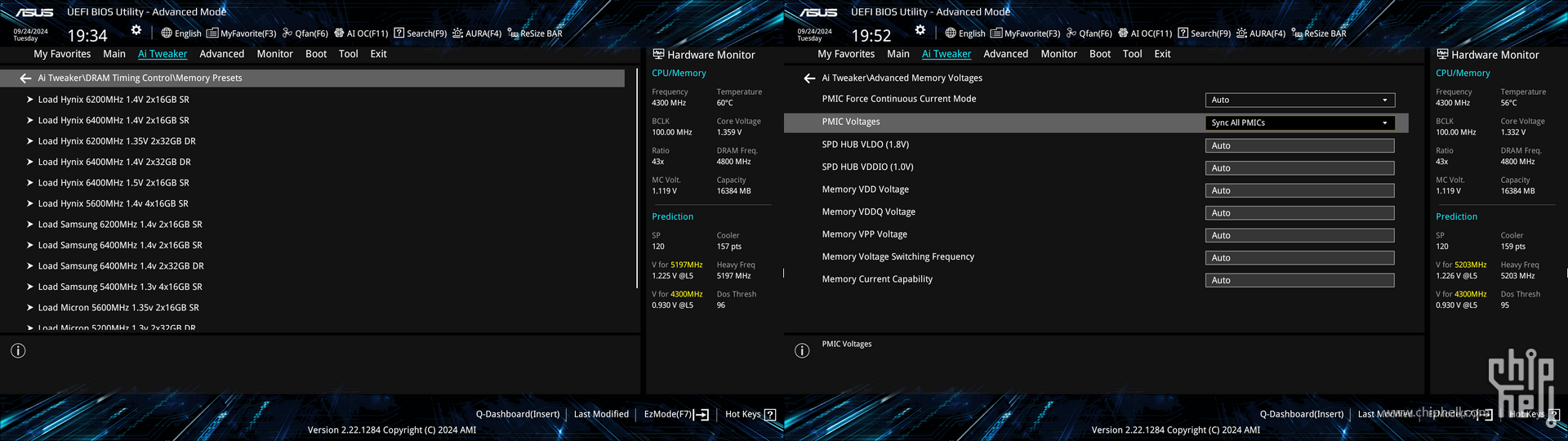Viewport: 1568px width, 441px height.
Task: Click Memory Current Capability value field
Action: click(x=1300, y=280)
